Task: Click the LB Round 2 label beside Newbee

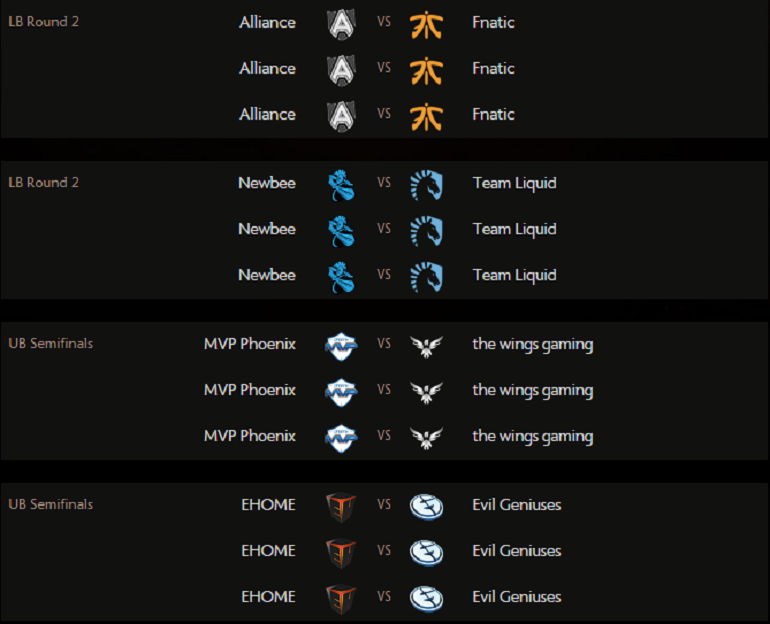Action: (x=44, y=183)
